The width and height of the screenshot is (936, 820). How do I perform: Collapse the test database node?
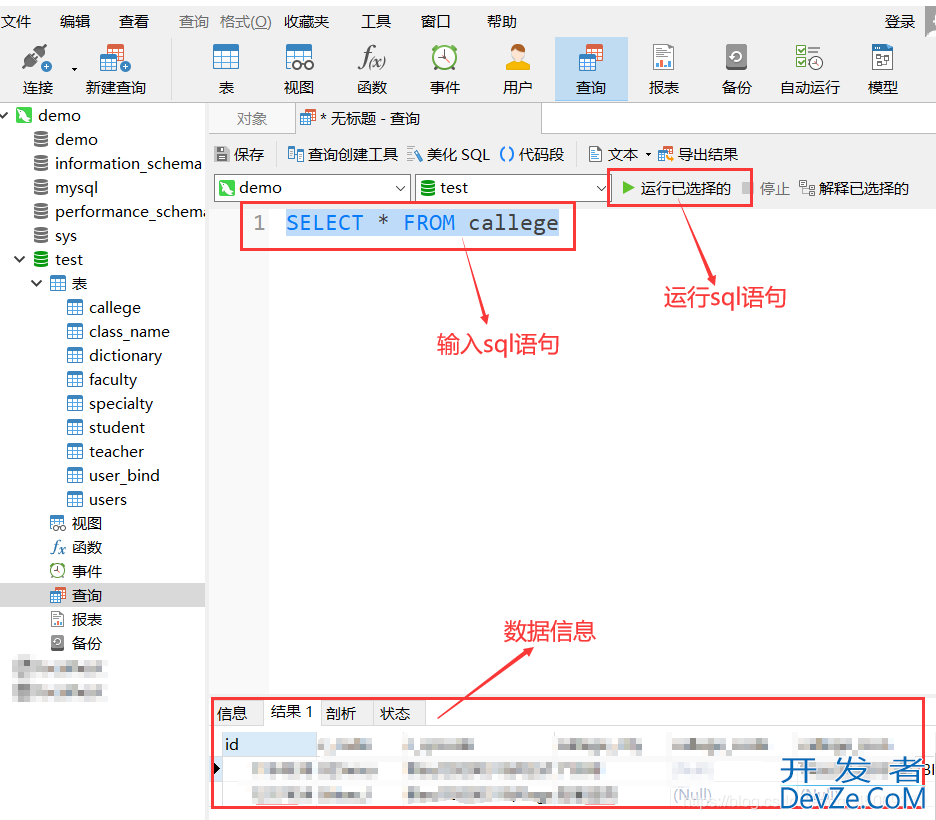pos(20,259)
